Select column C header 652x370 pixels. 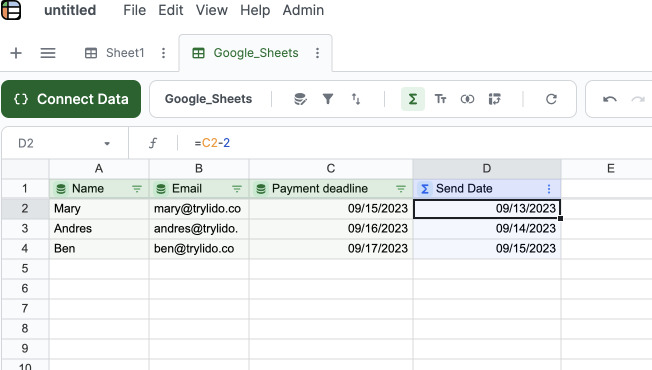[331, 169]
